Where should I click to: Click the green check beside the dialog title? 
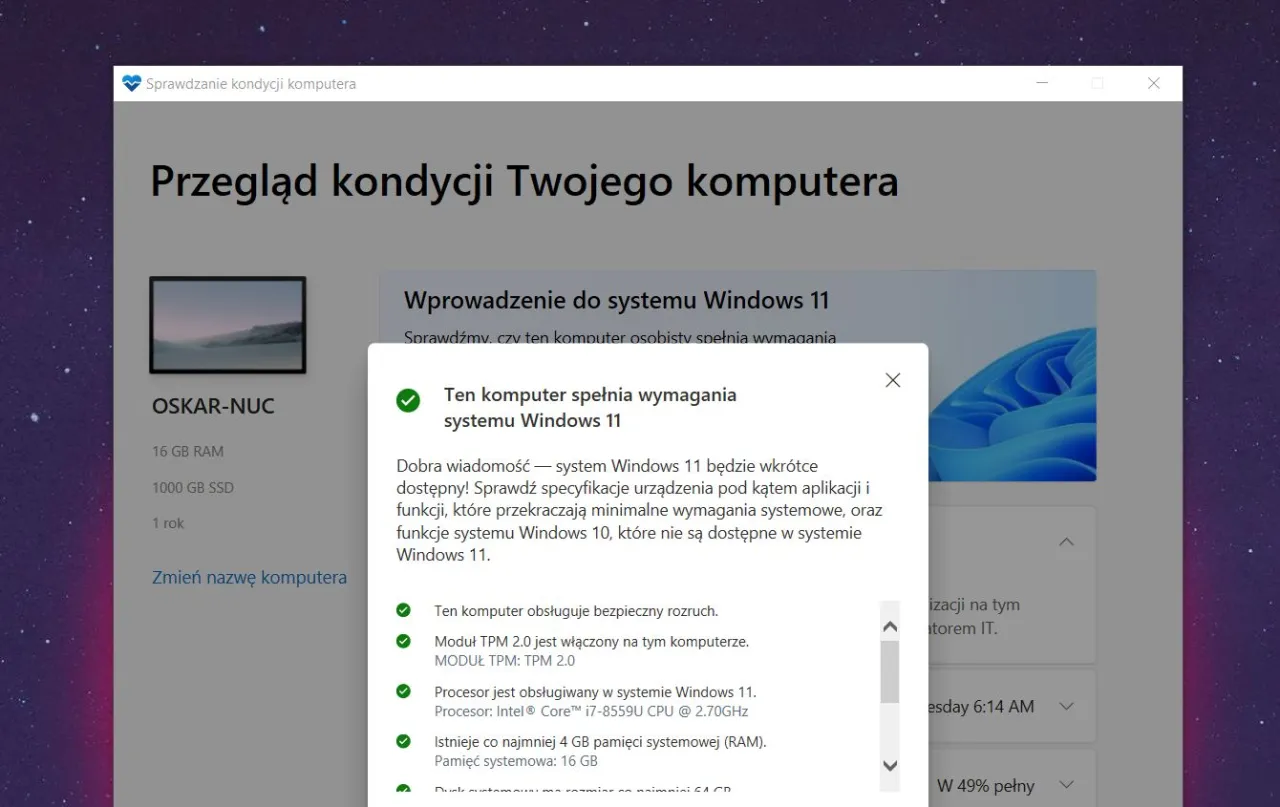(x=407, y=399)
